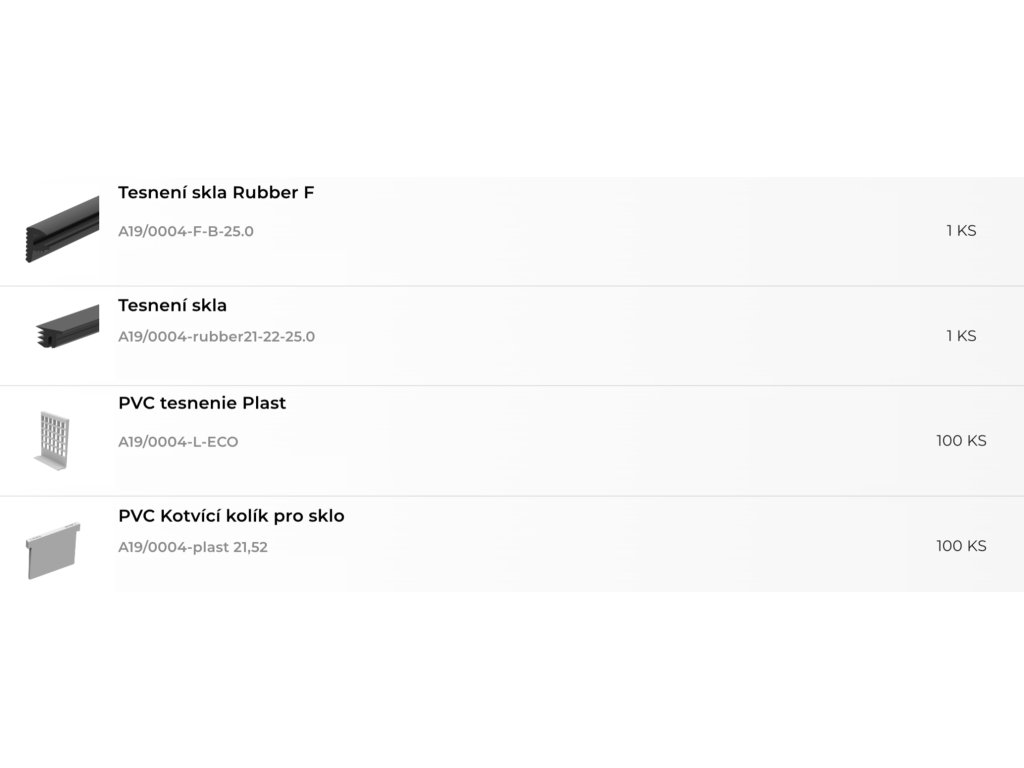Open the Tesnení skla Rubber F title
Viewport: 1024px width, 768px height.
[216, 193]
